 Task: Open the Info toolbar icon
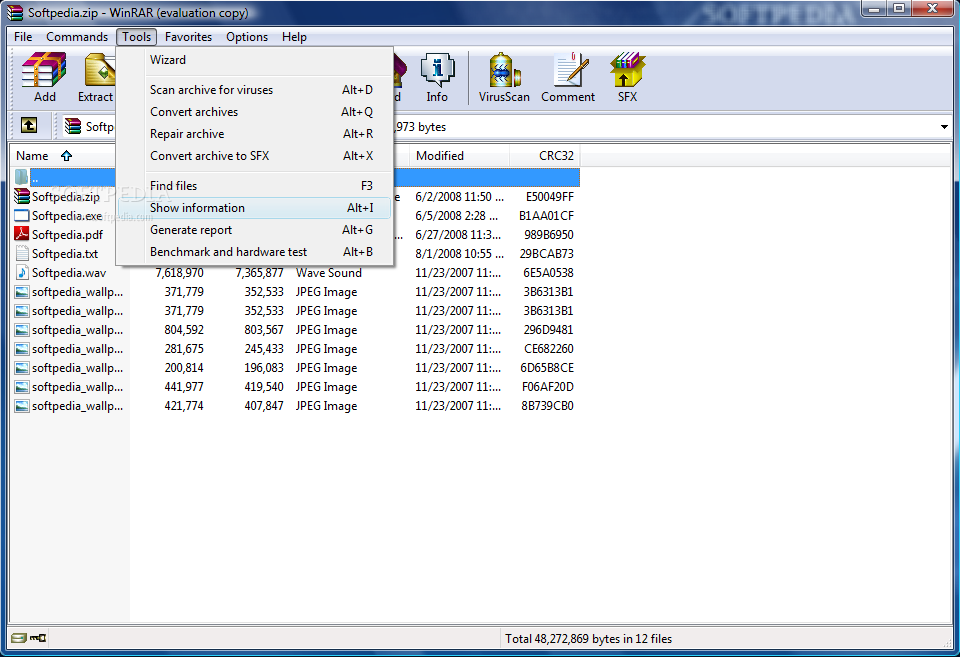(437, 77)
